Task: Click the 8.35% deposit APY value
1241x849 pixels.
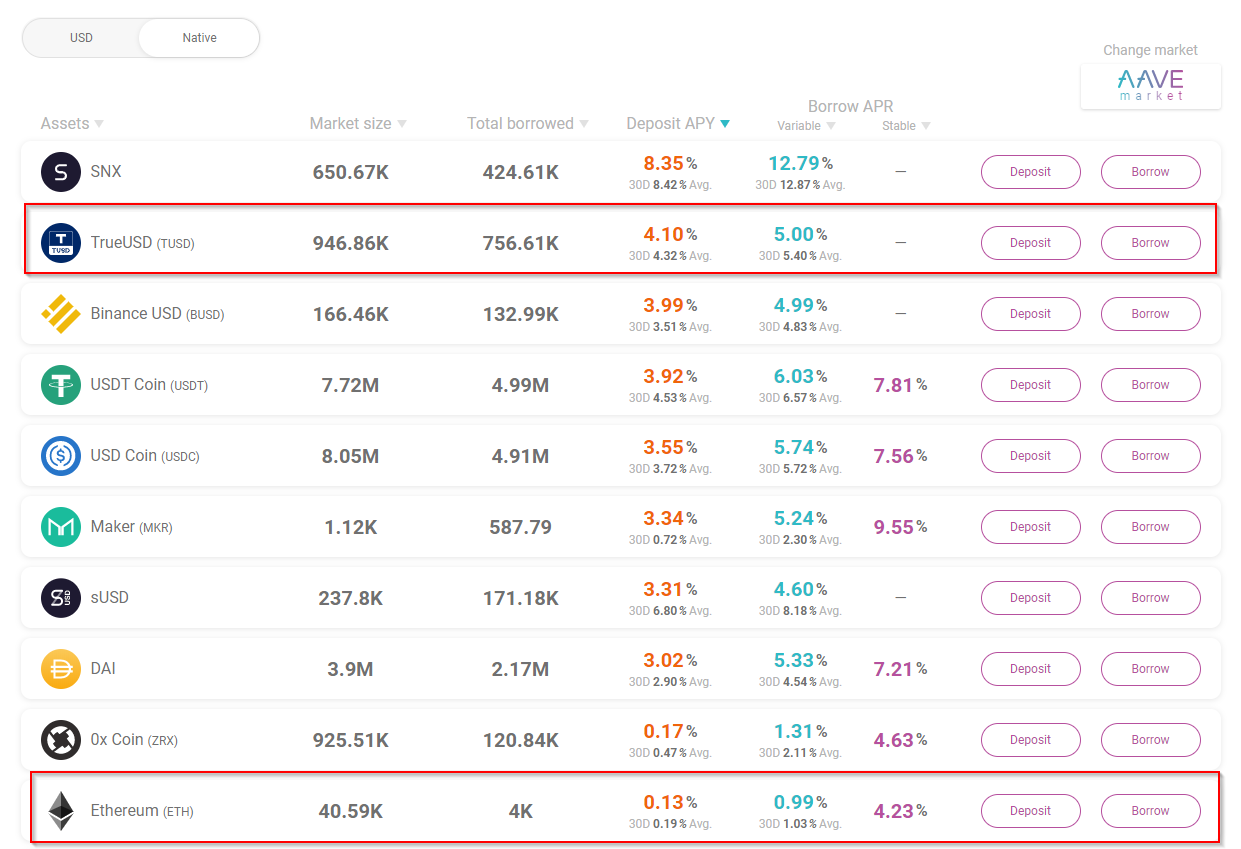Action: coord(670,164)
